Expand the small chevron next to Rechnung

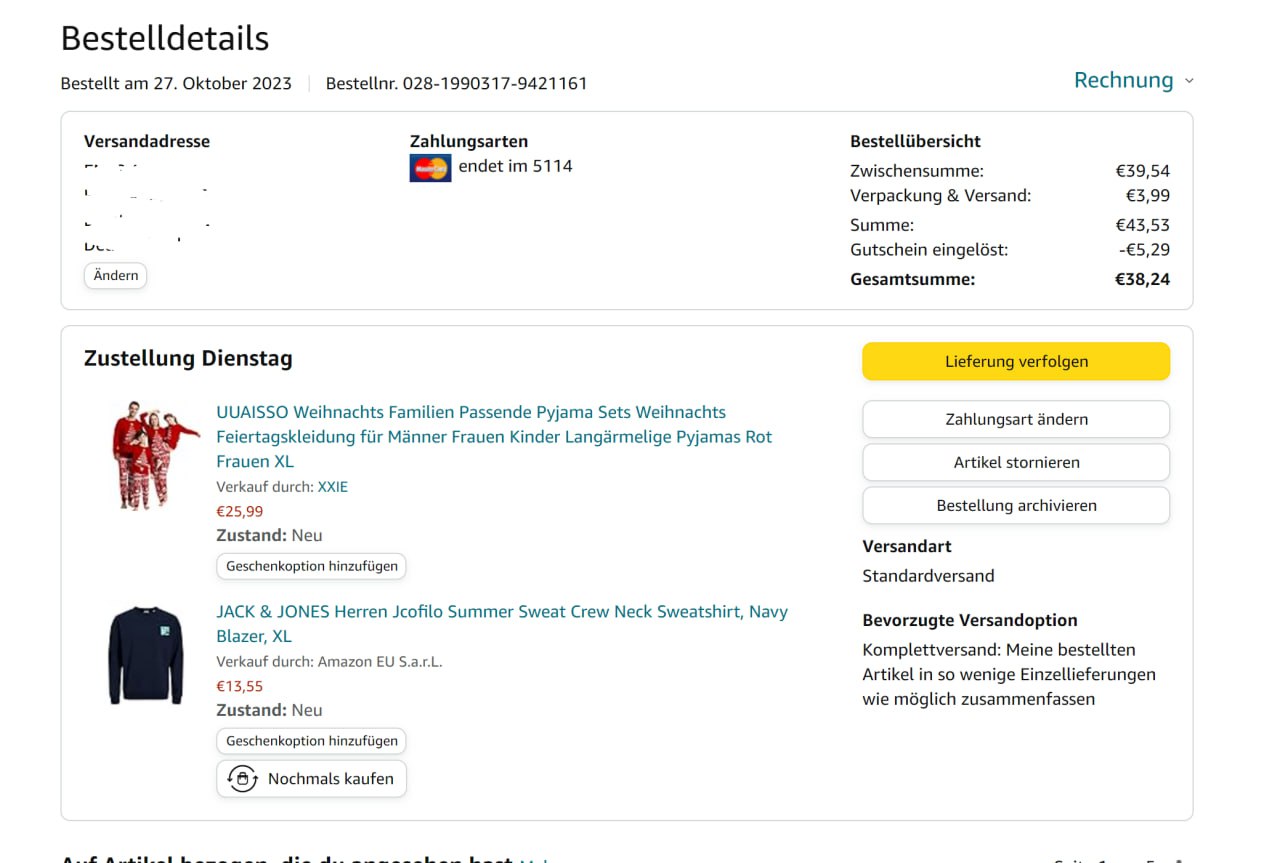point(1189,81)
